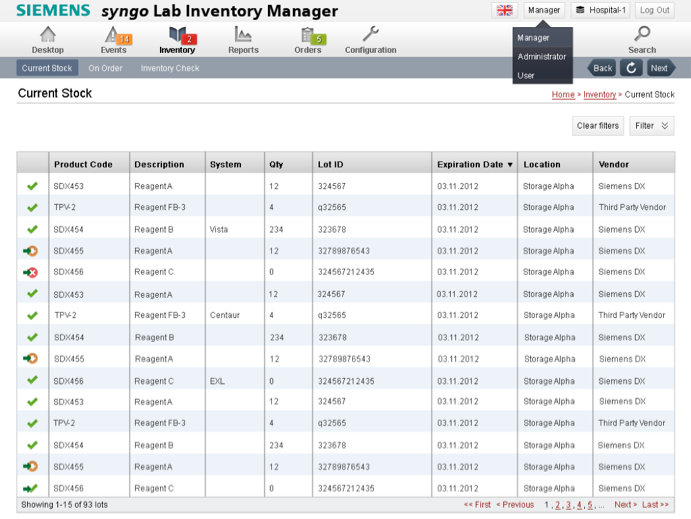Screen dimensions: 691x519
Task: Click the Clear filters button
Action: pos(598,126)
